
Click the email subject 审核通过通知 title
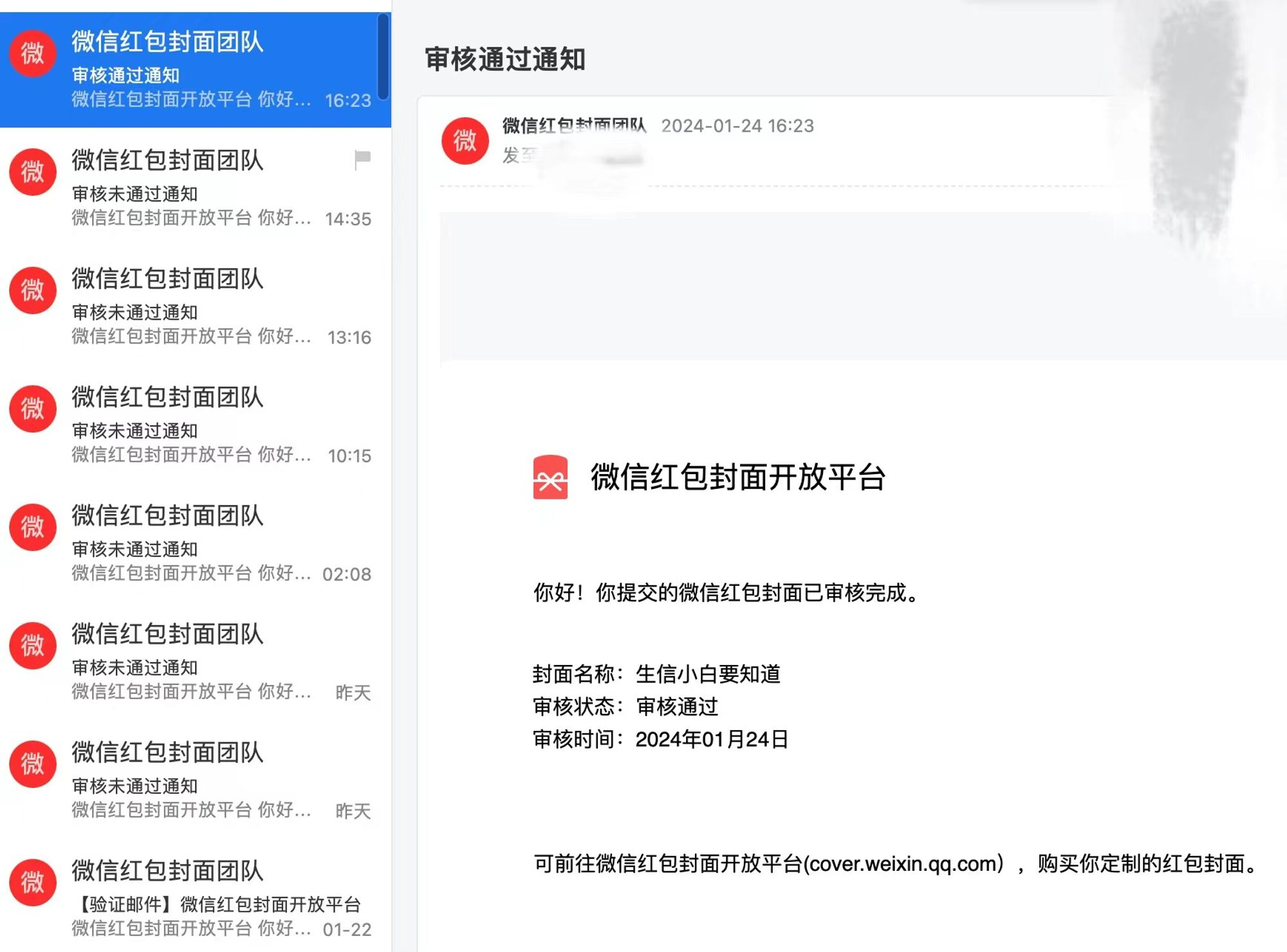pyautogui.click(x=505, y=59)
